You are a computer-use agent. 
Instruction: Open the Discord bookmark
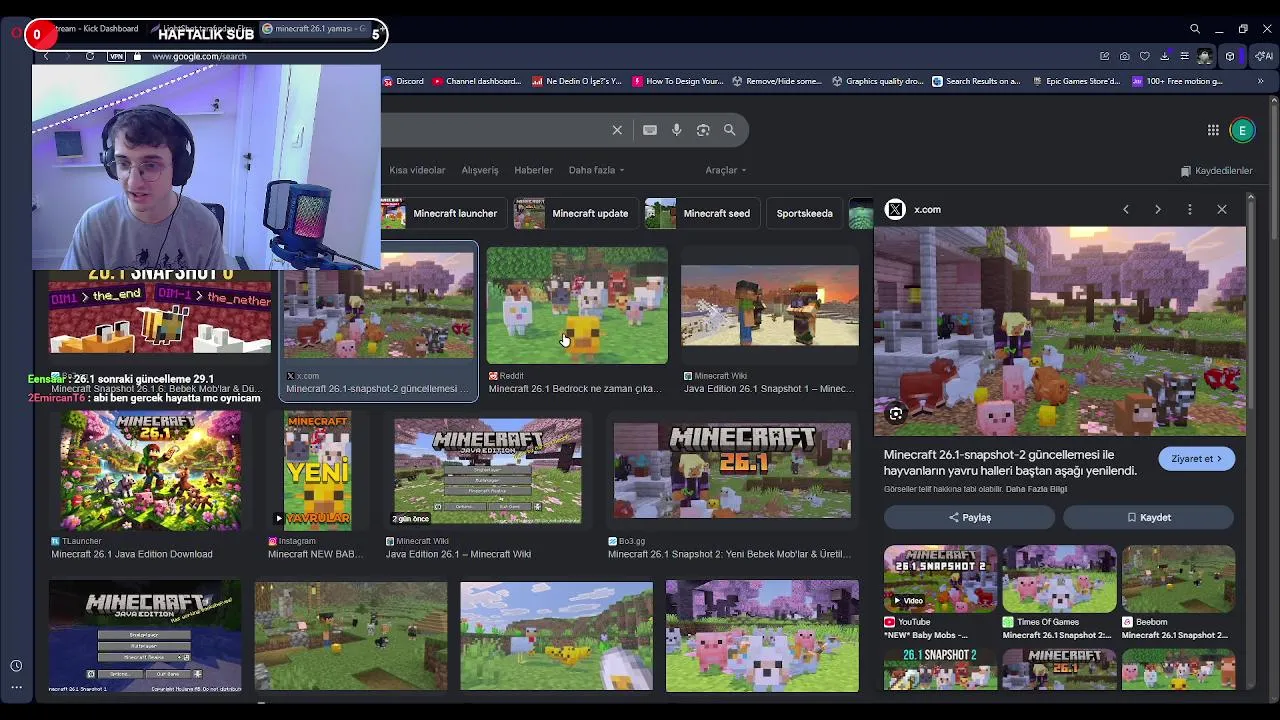point(404,81)
